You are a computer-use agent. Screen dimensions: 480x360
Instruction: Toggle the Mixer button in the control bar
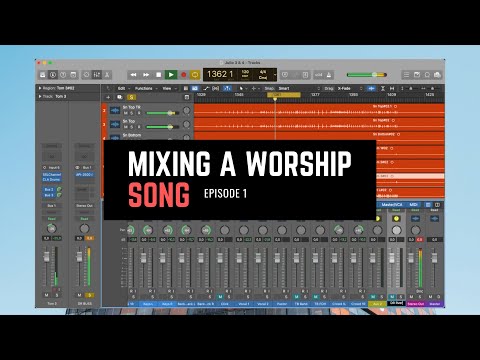pos(97,75)
